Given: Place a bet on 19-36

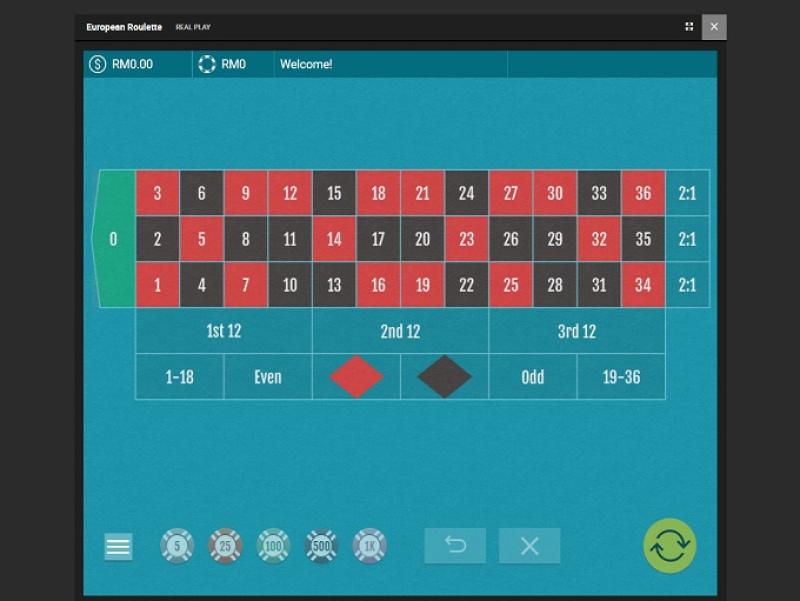Looking at the screenshot, I should pos(620,377).
